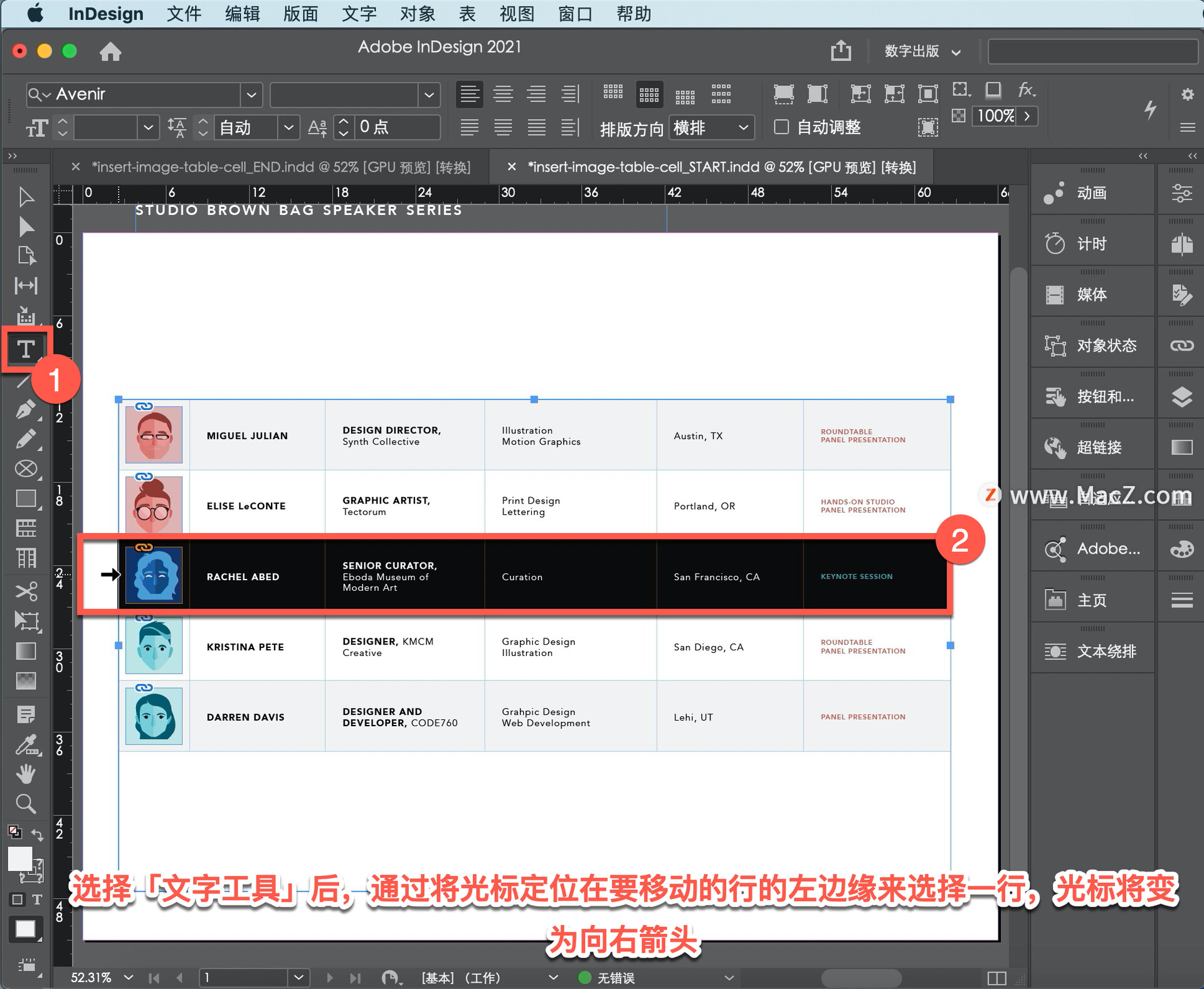
Task: Open the 超链接 panel
Action: click(1092, 447)
